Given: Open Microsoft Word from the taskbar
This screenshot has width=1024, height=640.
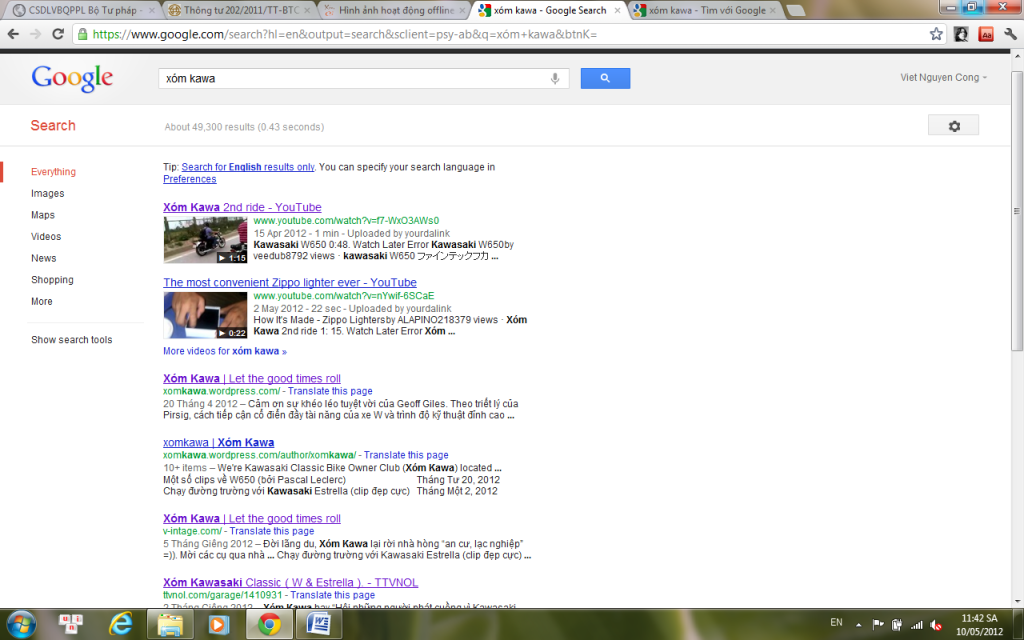Looking at the screenshot, I should pyautogui.click(x=319, y=624).
